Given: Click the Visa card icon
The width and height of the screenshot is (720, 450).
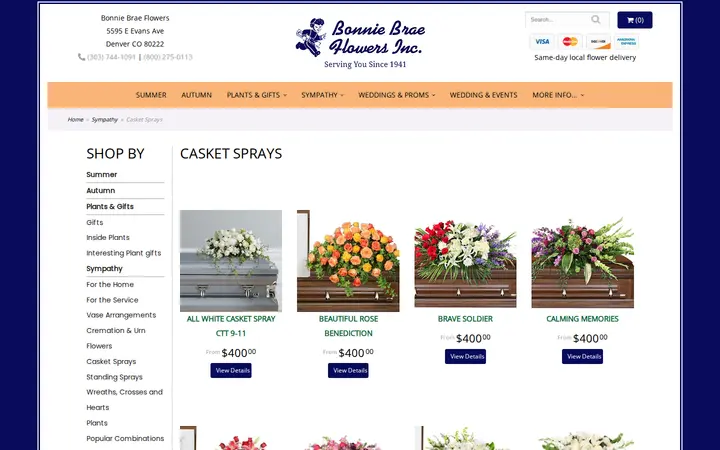Looking at the screenshot, I should pos(542,42).
